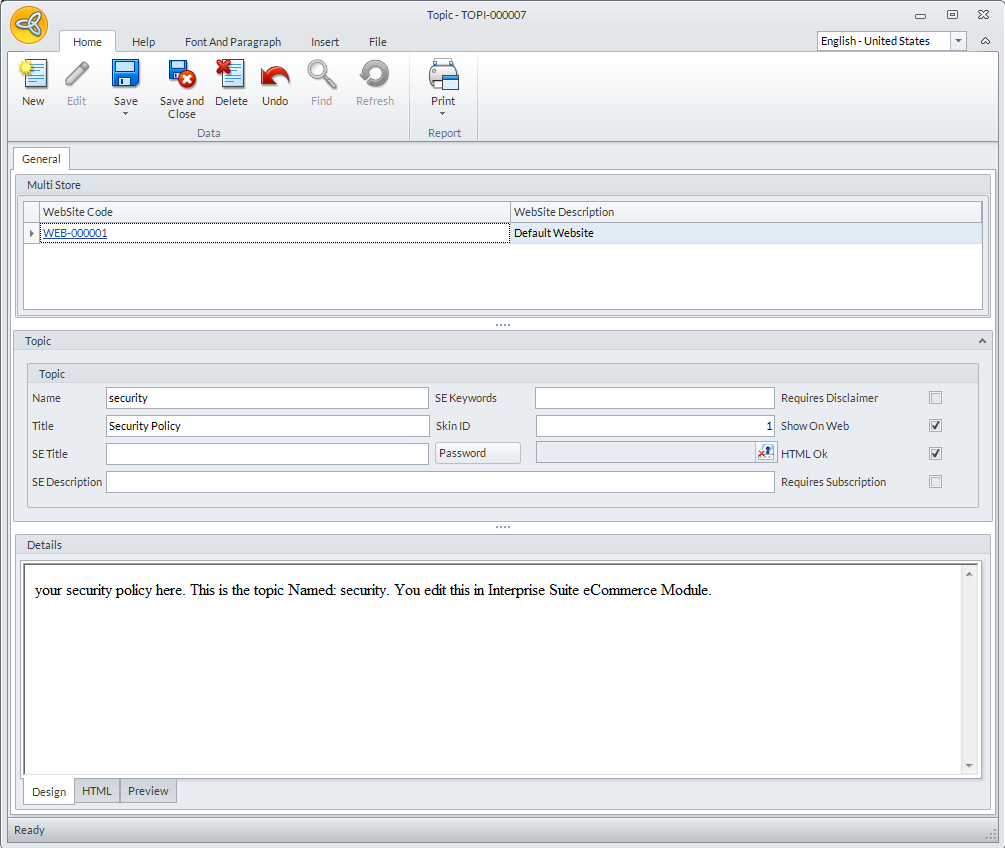Switch to the HTML editor tab
The image size is (1005, 848).
point(97,791)
